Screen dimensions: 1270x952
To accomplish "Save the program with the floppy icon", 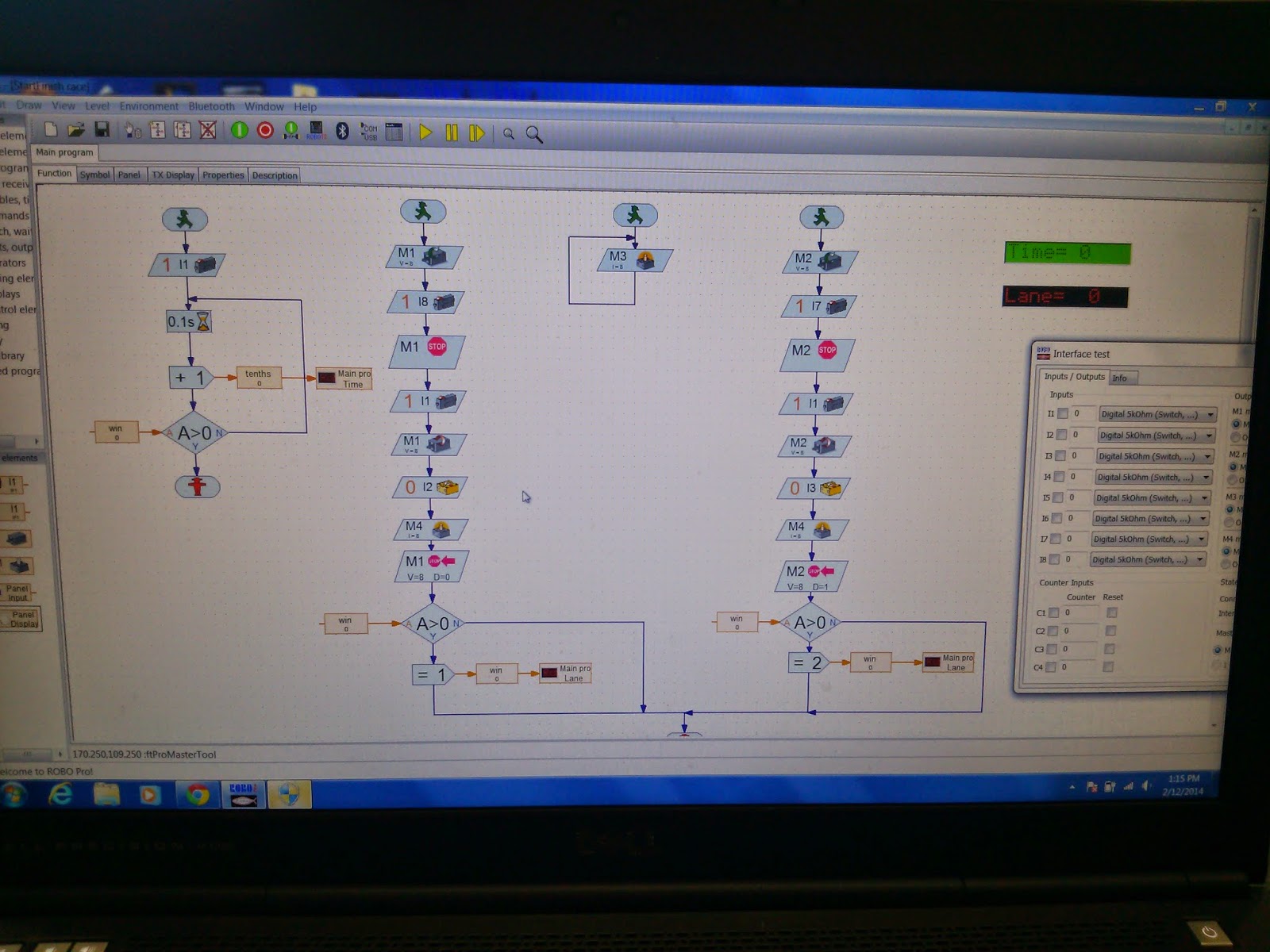I will pyautogui.click(x=102, y=129).
